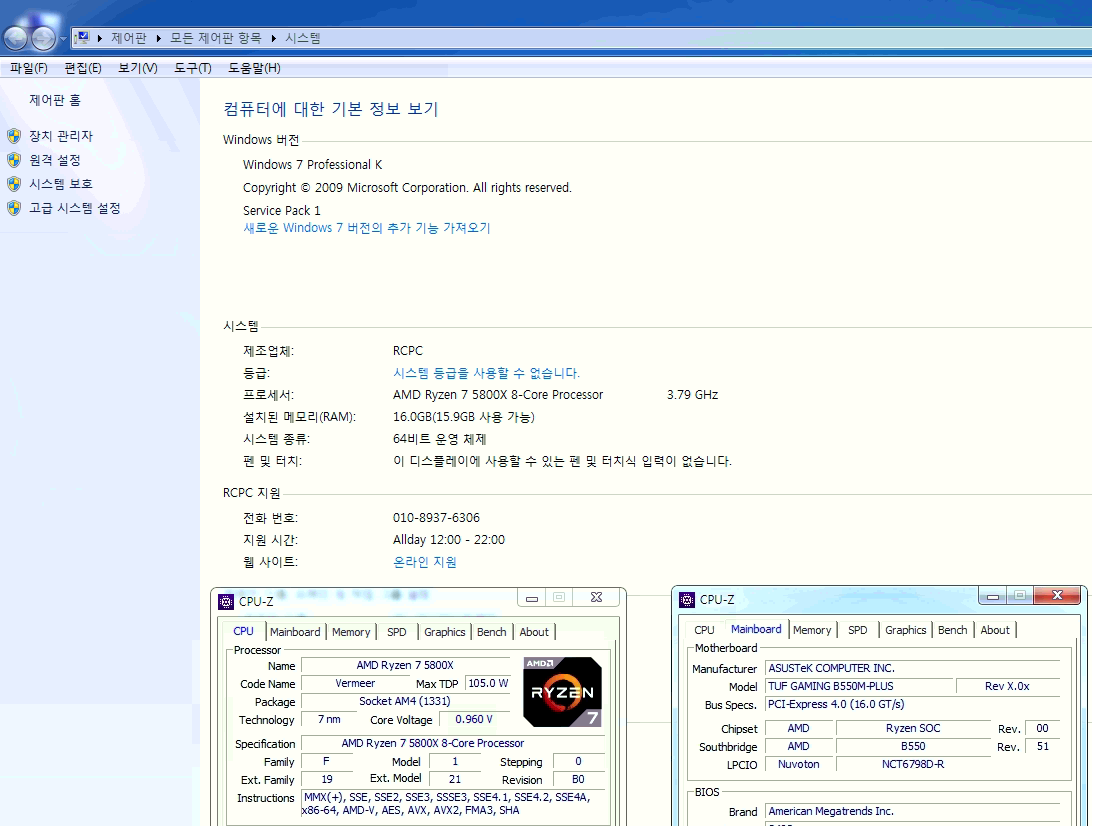
Task: Click the NCT6798D-R LPCIO field
Action: tap(912, 764)
